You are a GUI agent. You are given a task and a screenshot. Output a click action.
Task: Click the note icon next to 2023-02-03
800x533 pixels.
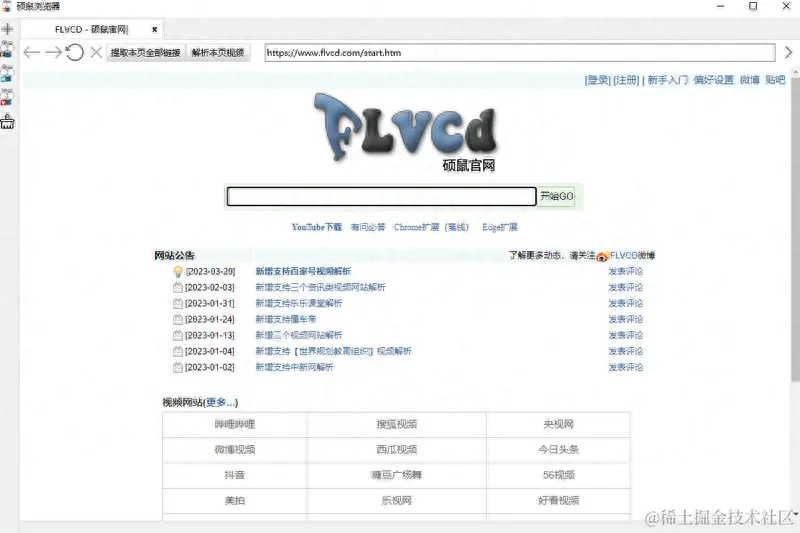pyautogui.click(x=178, y=287)
